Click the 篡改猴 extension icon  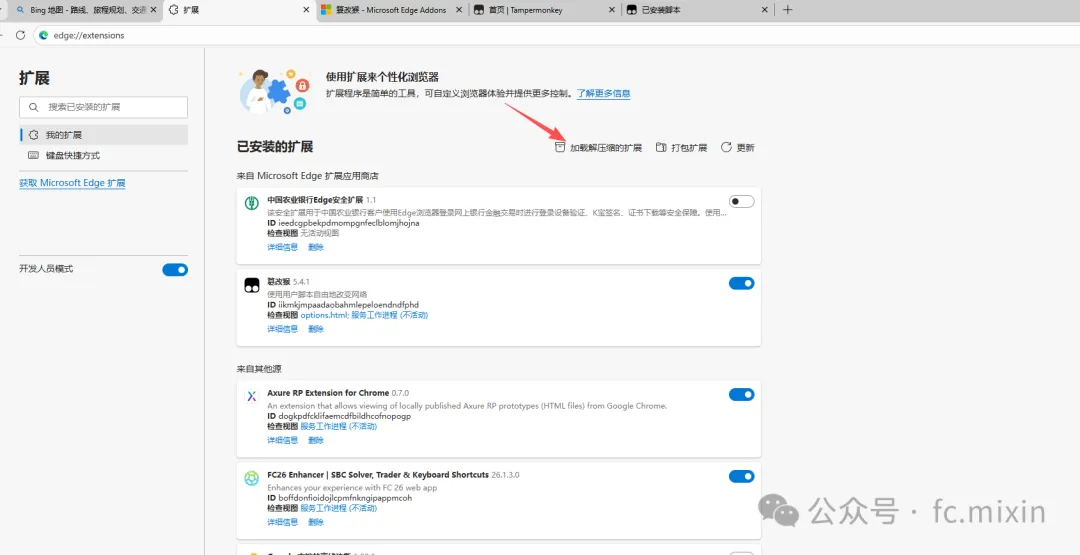[251, 284]
